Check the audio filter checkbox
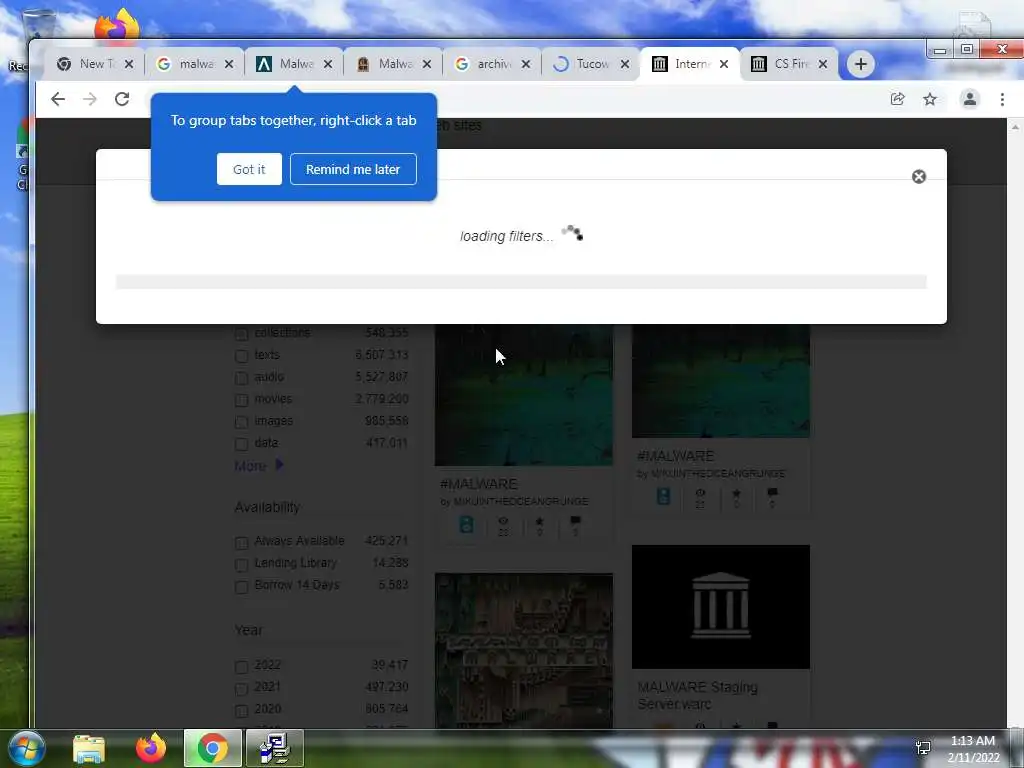Screen dimensions: 1024x768 point(241,378)
